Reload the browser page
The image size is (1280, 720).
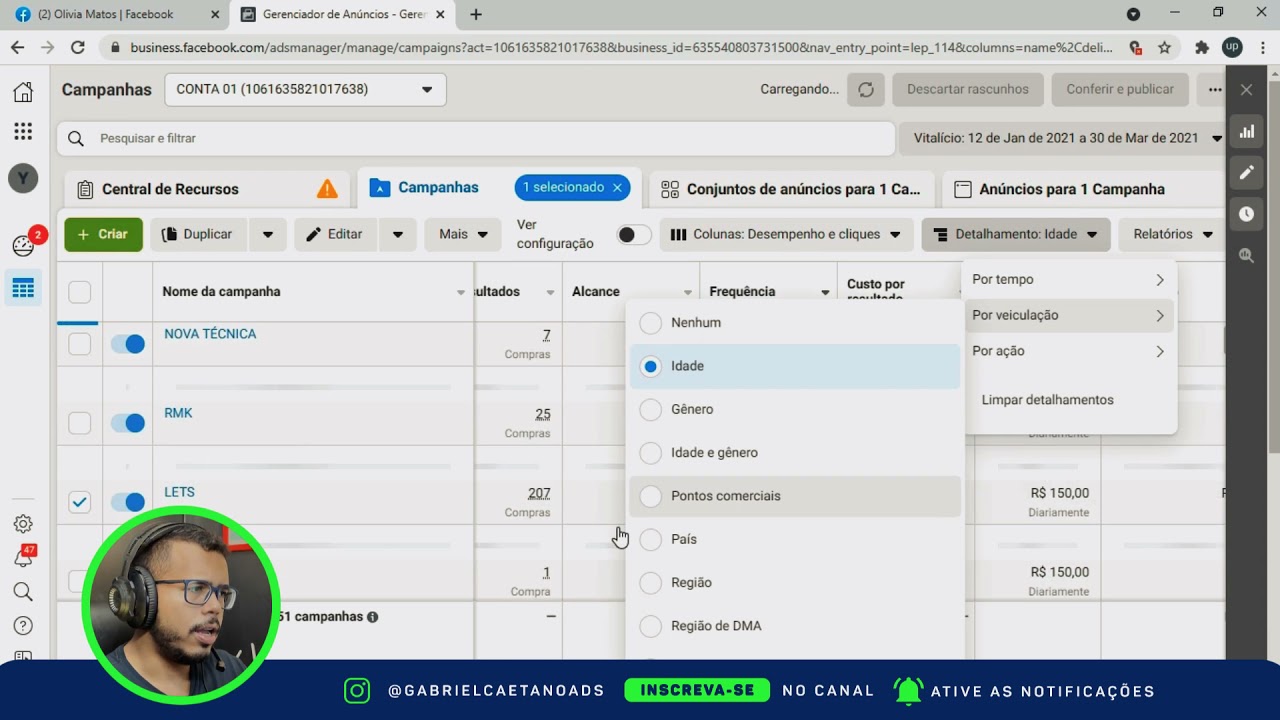point(77,47)
